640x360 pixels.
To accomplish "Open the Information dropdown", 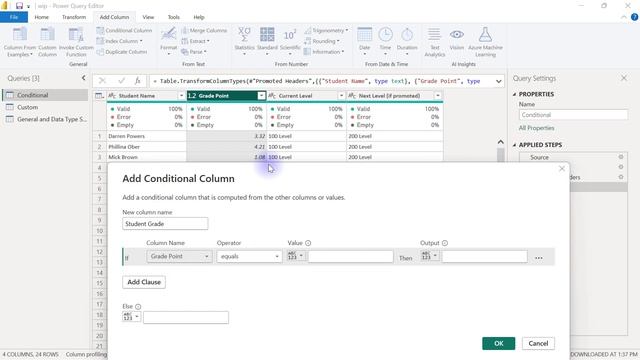I will pos(324,52).
